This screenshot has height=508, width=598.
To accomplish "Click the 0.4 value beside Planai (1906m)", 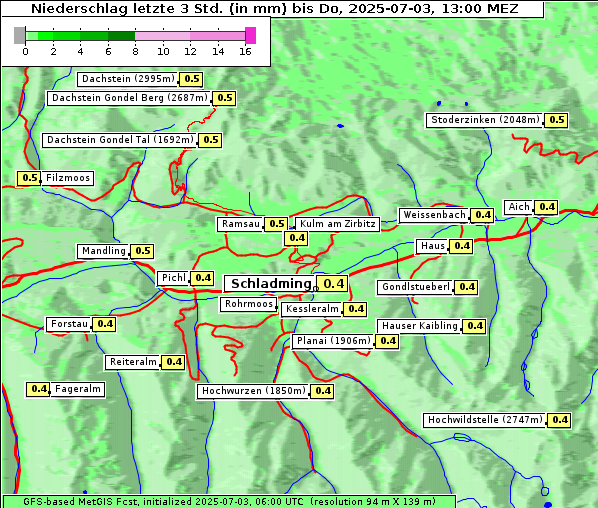I will click(x=387, y=341).
